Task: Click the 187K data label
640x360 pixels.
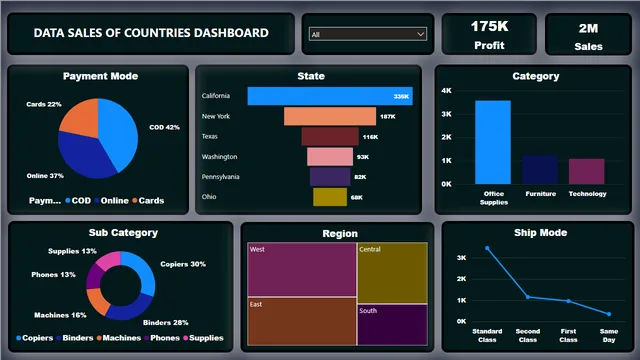Action: [x=388, y=117]
